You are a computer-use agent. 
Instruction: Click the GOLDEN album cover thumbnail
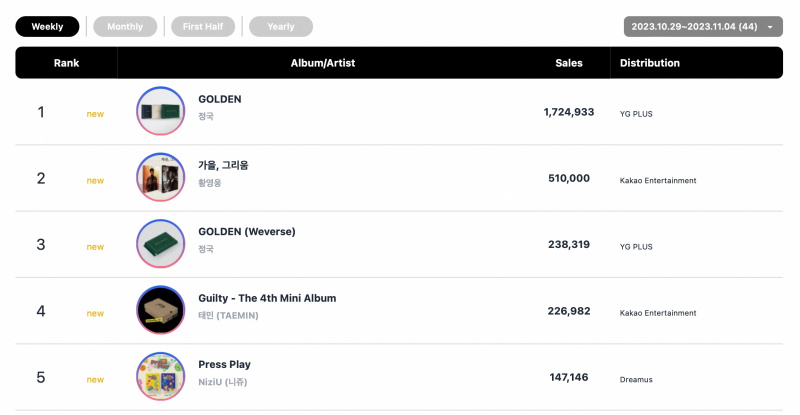click(161, 111)
